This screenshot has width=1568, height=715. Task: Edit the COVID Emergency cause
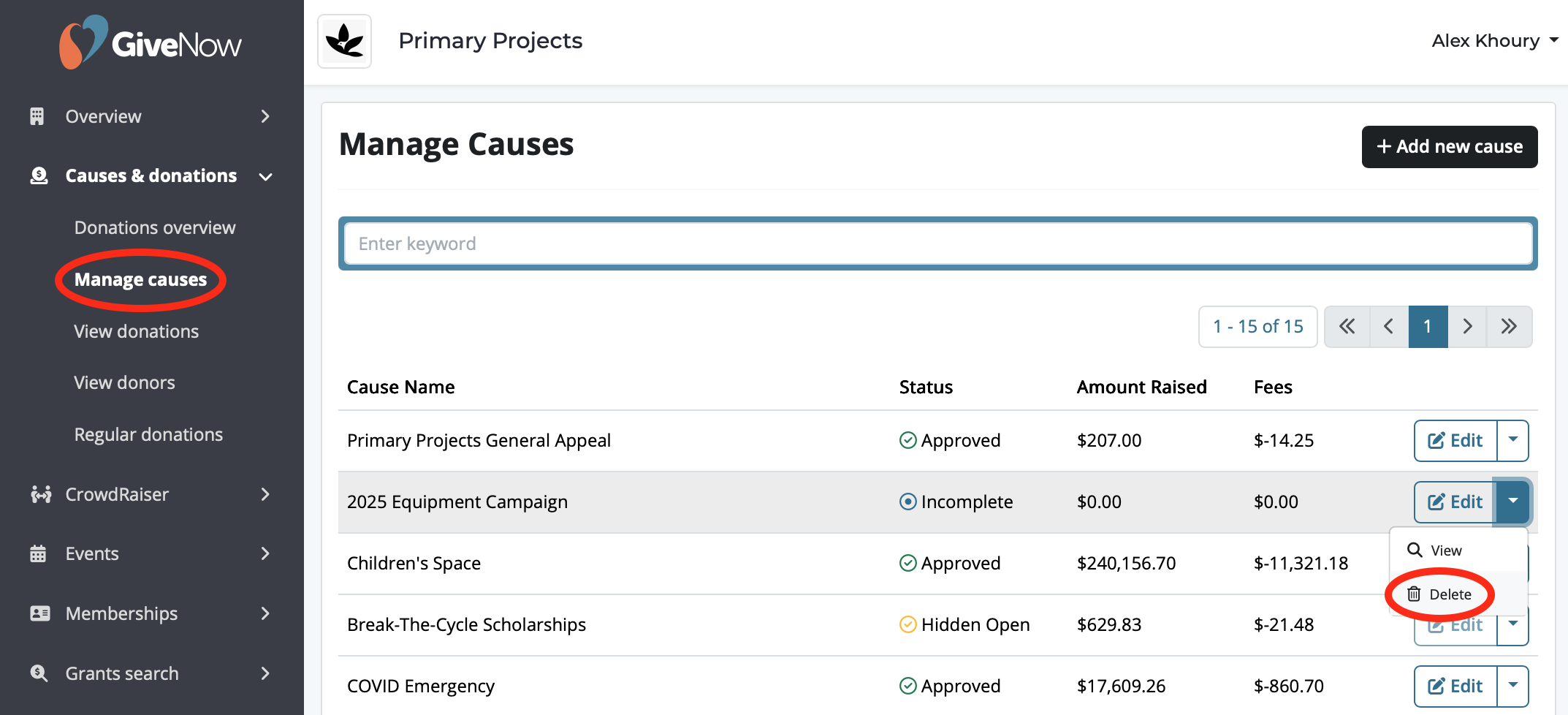pyautogui.click(x=1455, y=686)
